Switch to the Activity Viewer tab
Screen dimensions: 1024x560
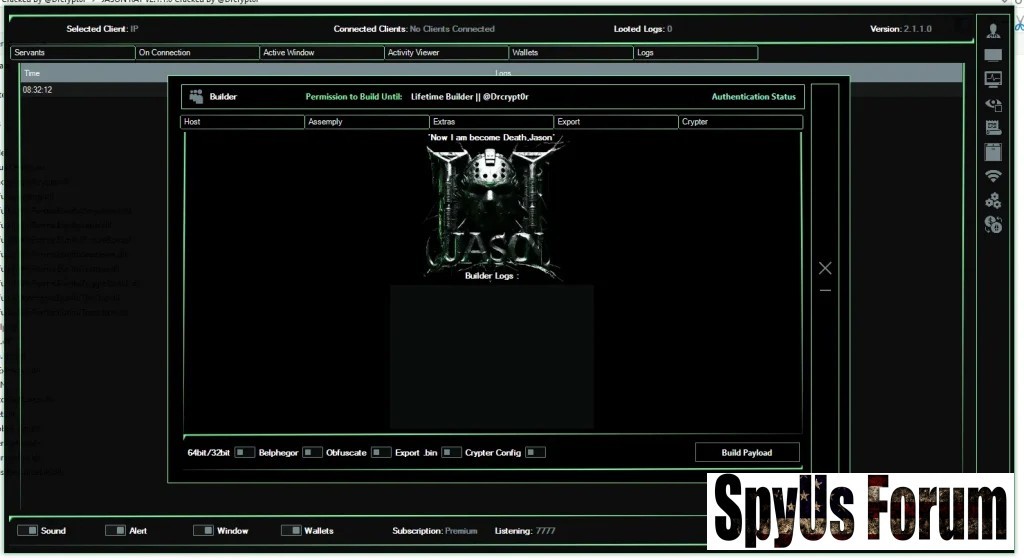coord(445,52)
